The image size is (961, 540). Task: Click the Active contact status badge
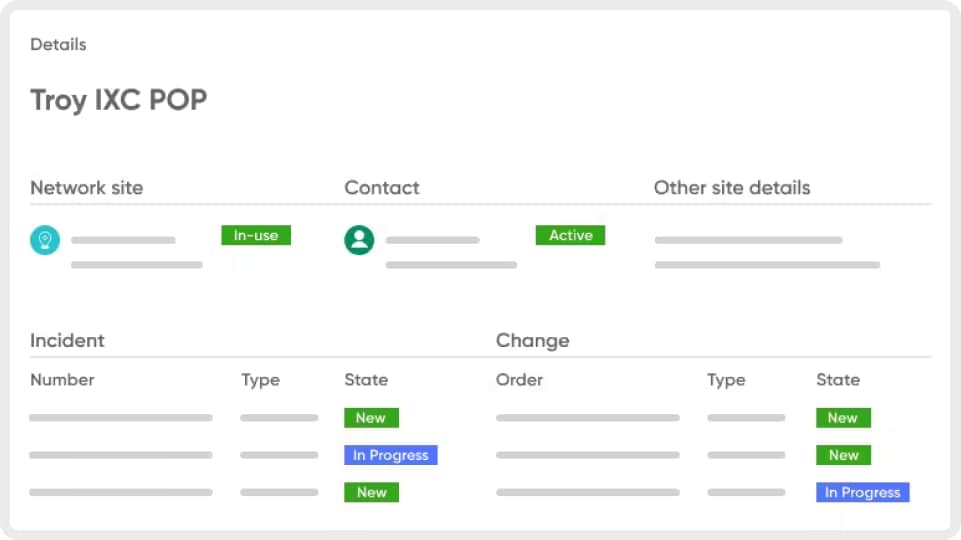[x=570, y=235]
